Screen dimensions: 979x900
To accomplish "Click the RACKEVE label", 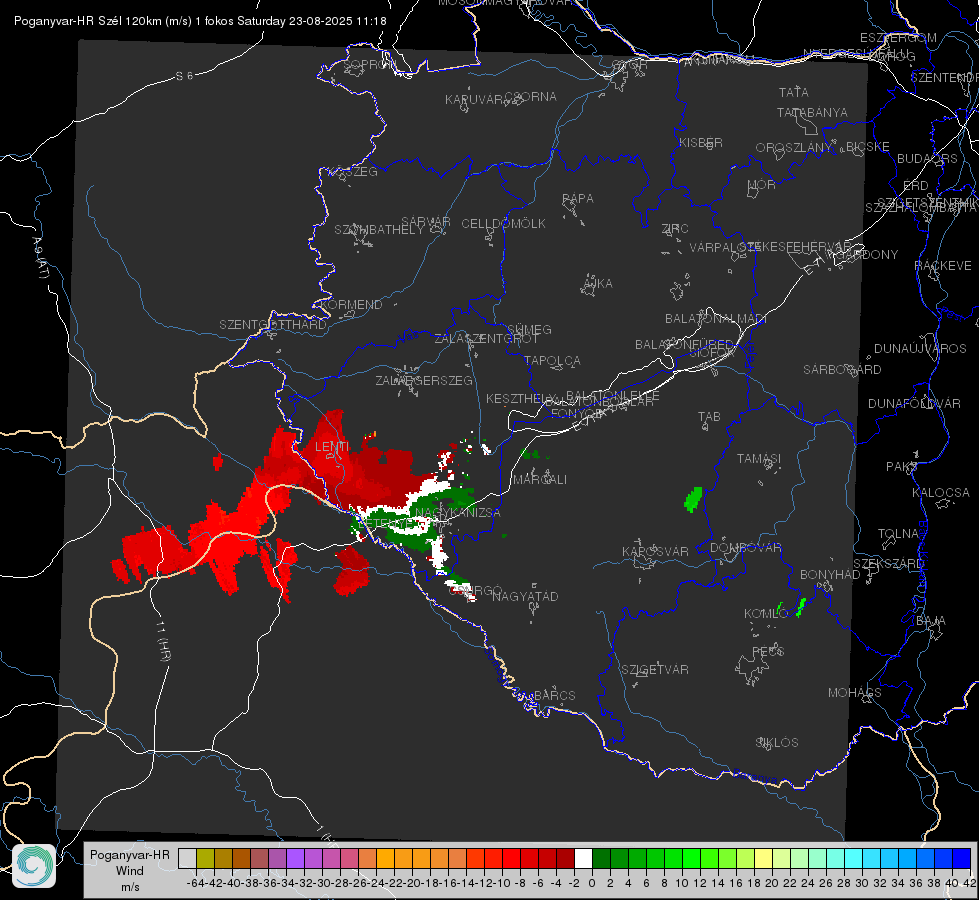I will tap(943, 265).
